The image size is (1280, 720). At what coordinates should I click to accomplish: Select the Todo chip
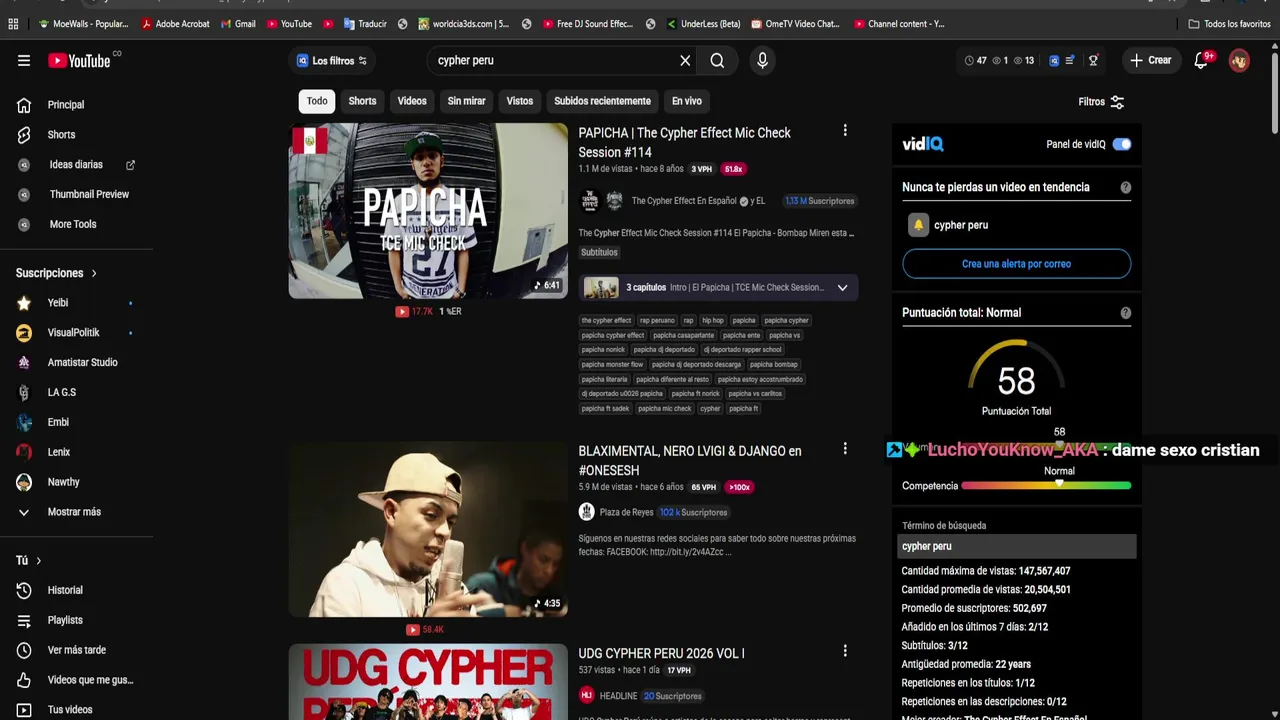click(317, 101)
